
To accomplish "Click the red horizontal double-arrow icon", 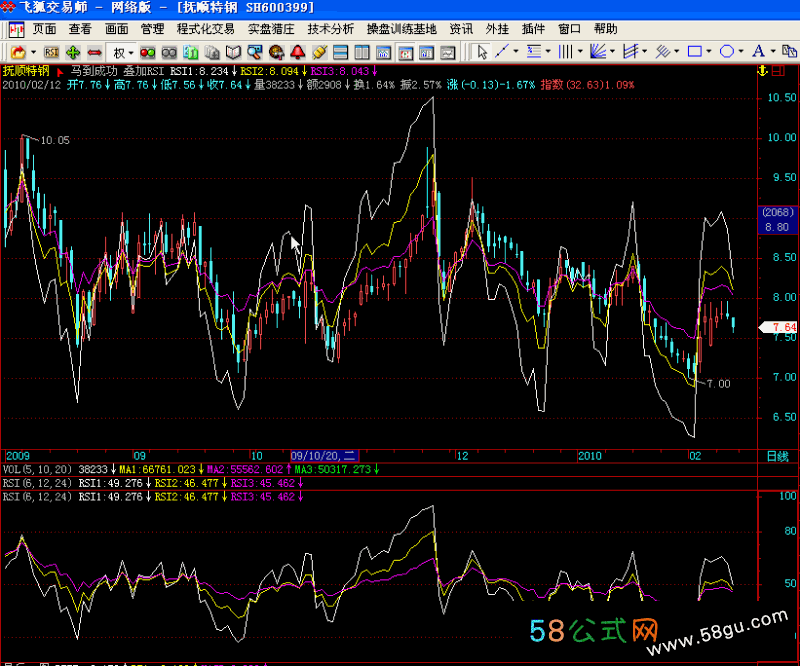I will pos(94,52).
